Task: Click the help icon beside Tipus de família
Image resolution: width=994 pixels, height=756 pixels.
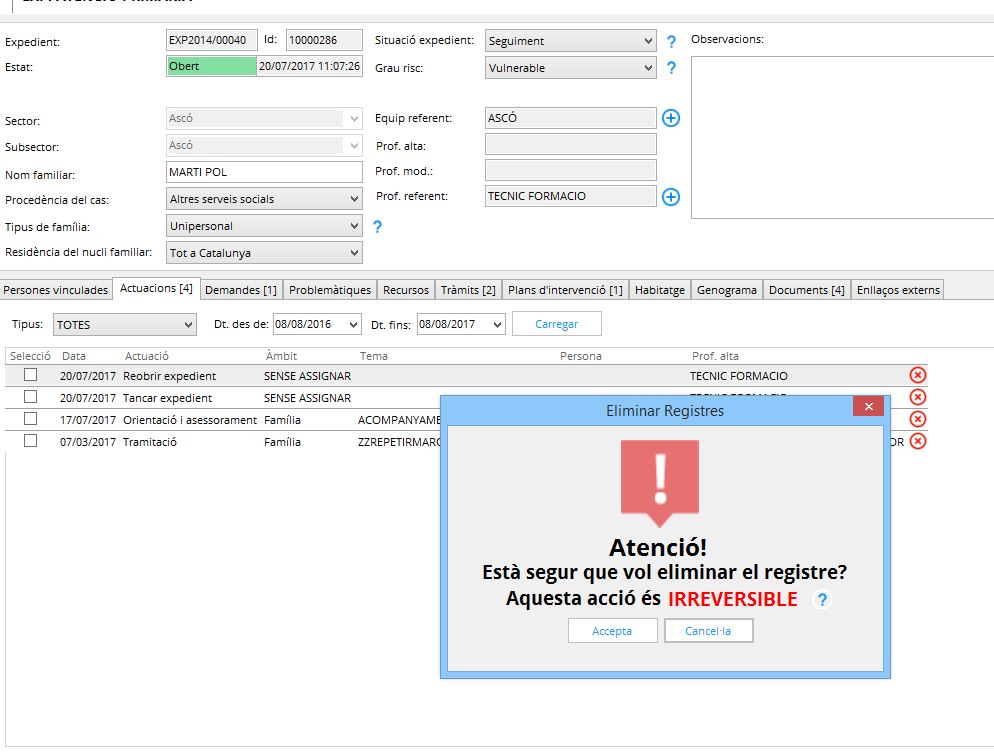Action: pos(377,227)
